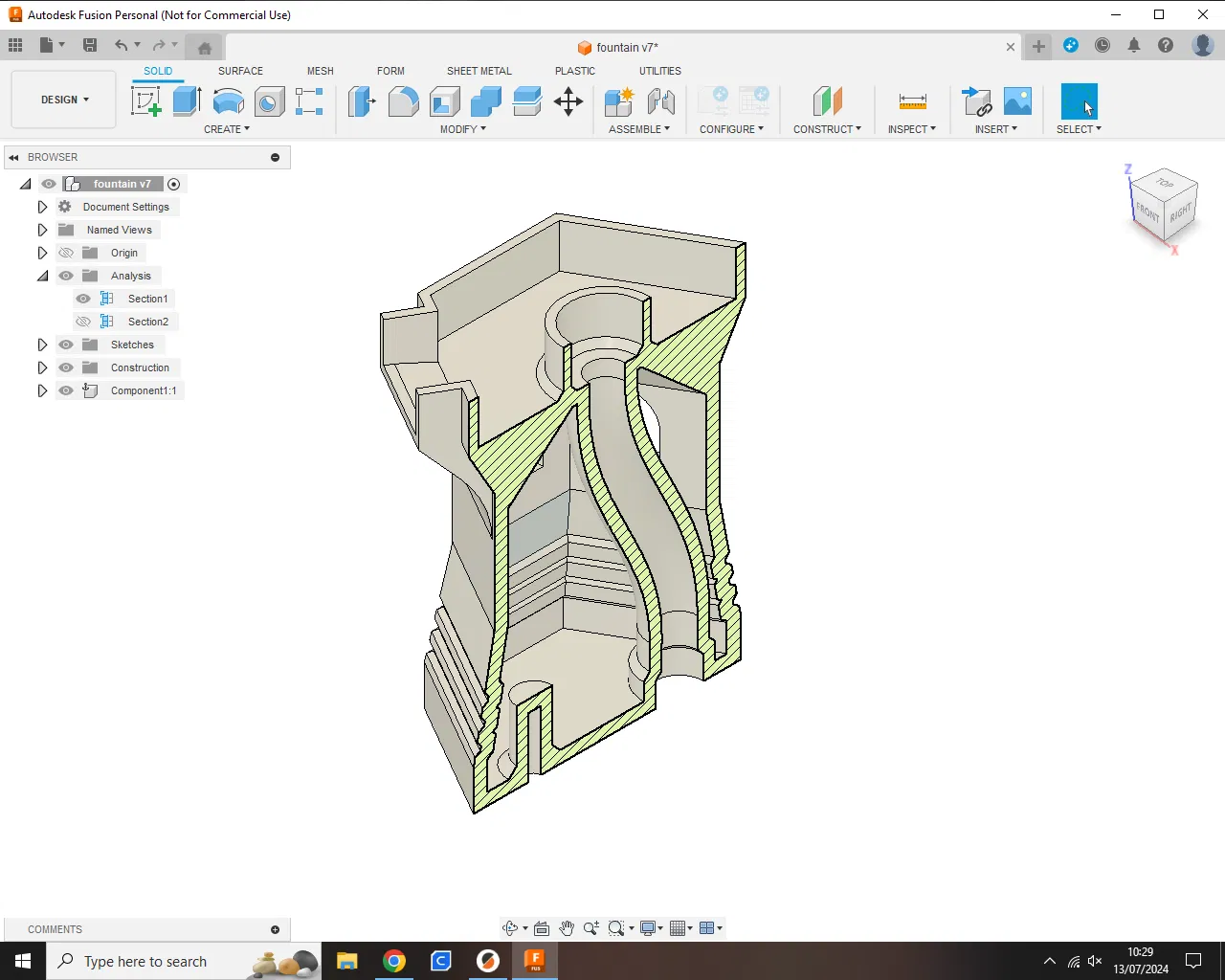Screen dimensions: 1225x980
Task: Open the ASSEMBLE menu label
Action: pyautogui.click(x=638, y=129)
